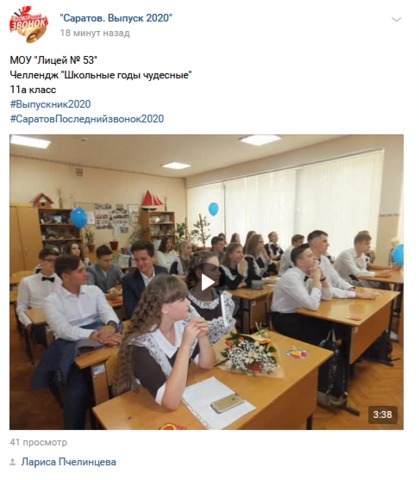Click the flower bouquet in video preview
Image resolution: width=419 pixels, height=480 pixels.
tap(253, 353)
